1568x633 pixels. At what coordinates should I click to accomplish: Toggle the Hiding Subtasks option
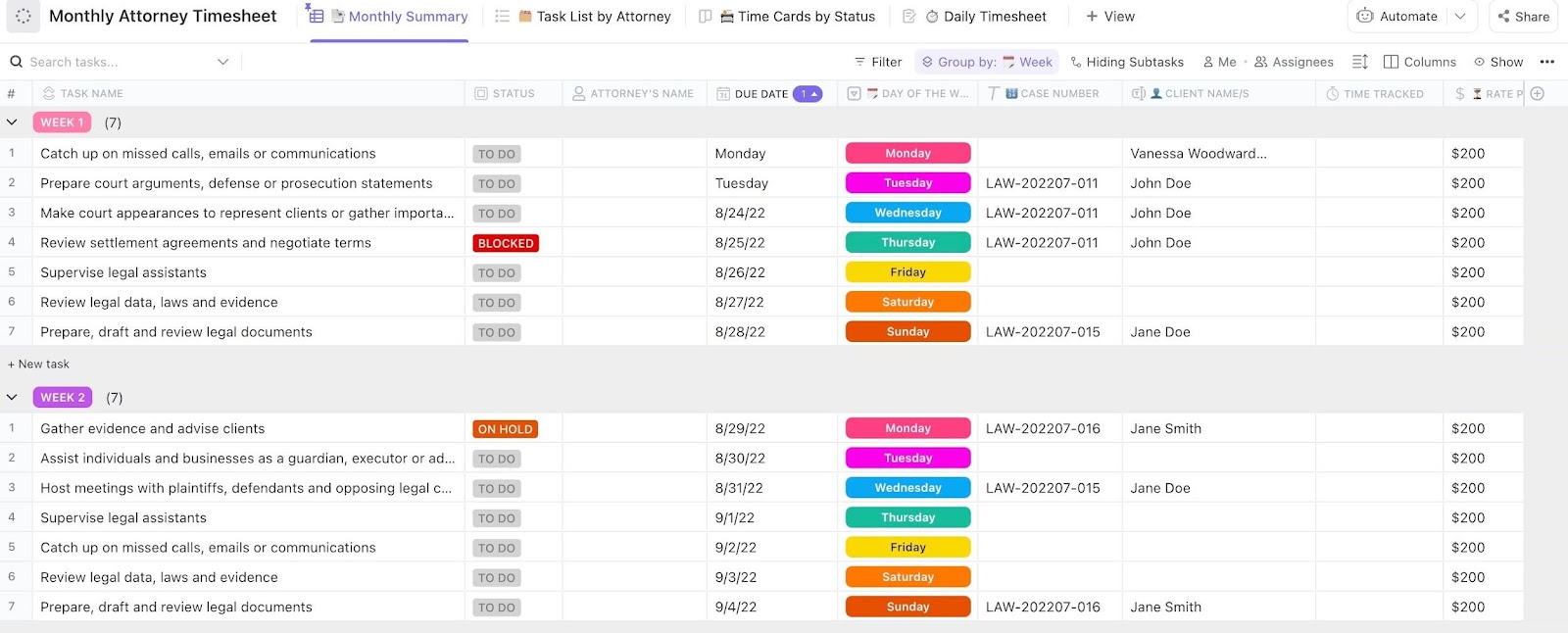[x=1126, y=62]
